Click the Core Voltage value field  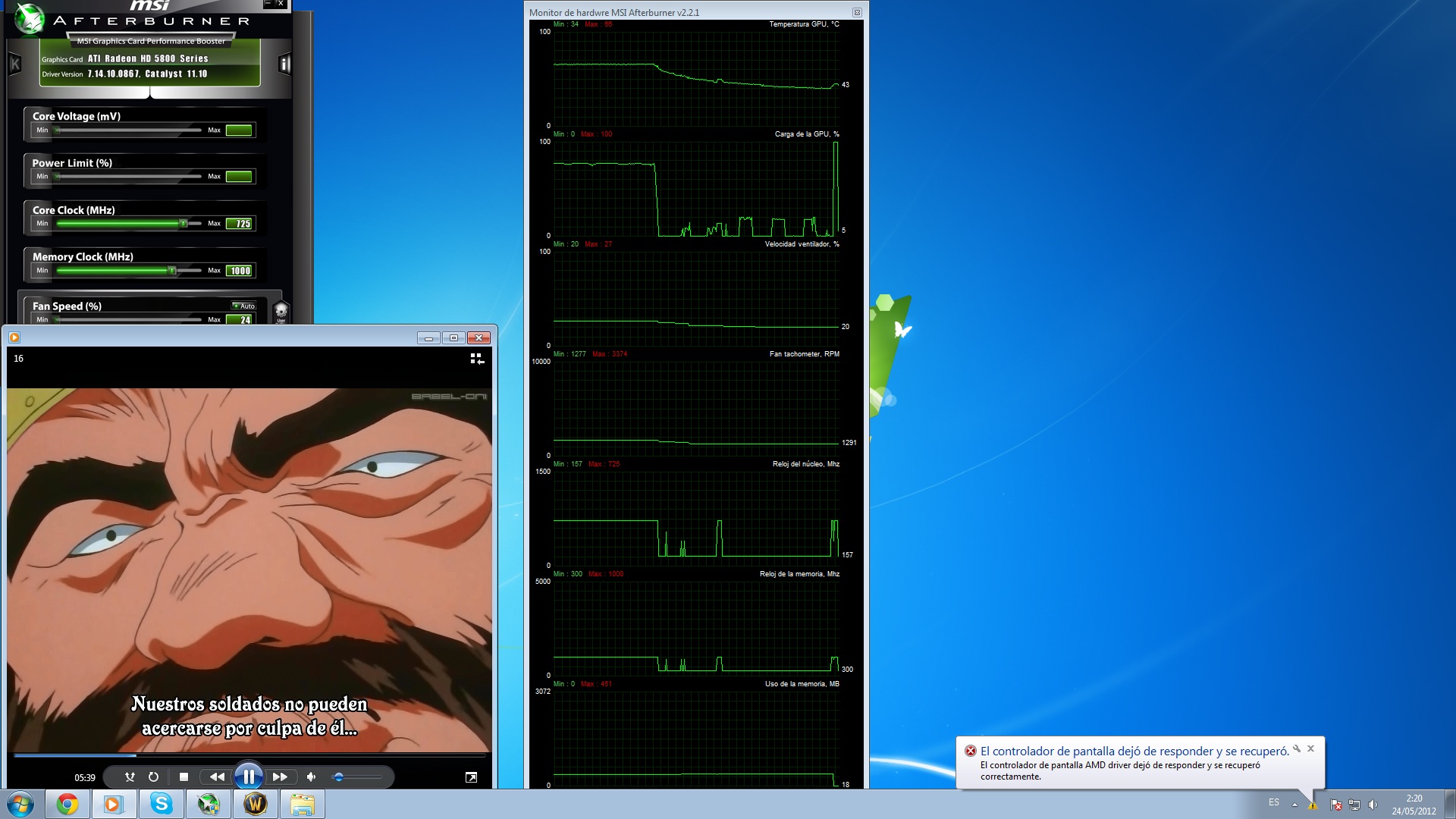point(240,130)
